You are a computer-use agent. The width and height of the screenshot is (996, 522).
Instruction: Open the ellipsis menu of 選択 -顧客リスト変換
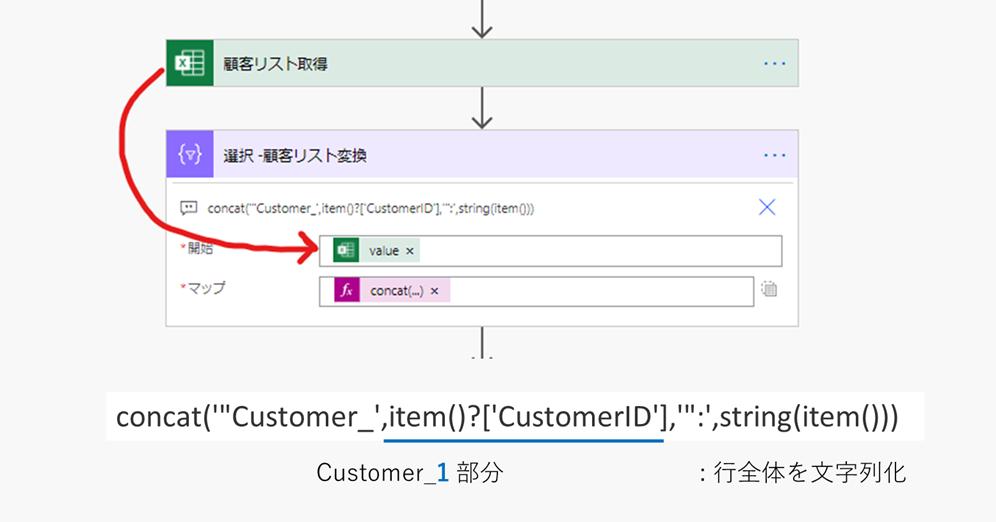coord(774,155)
